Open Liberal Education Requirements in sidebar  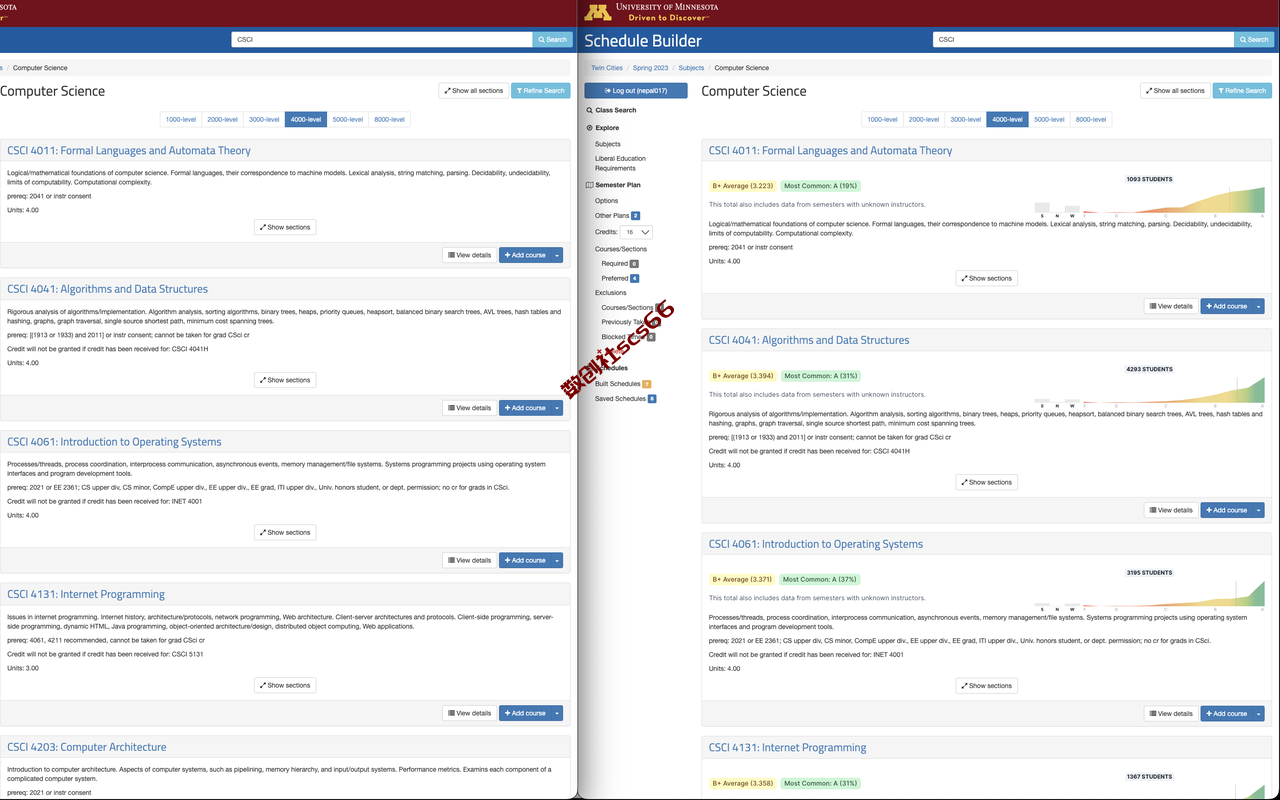[x=620, y=163]
